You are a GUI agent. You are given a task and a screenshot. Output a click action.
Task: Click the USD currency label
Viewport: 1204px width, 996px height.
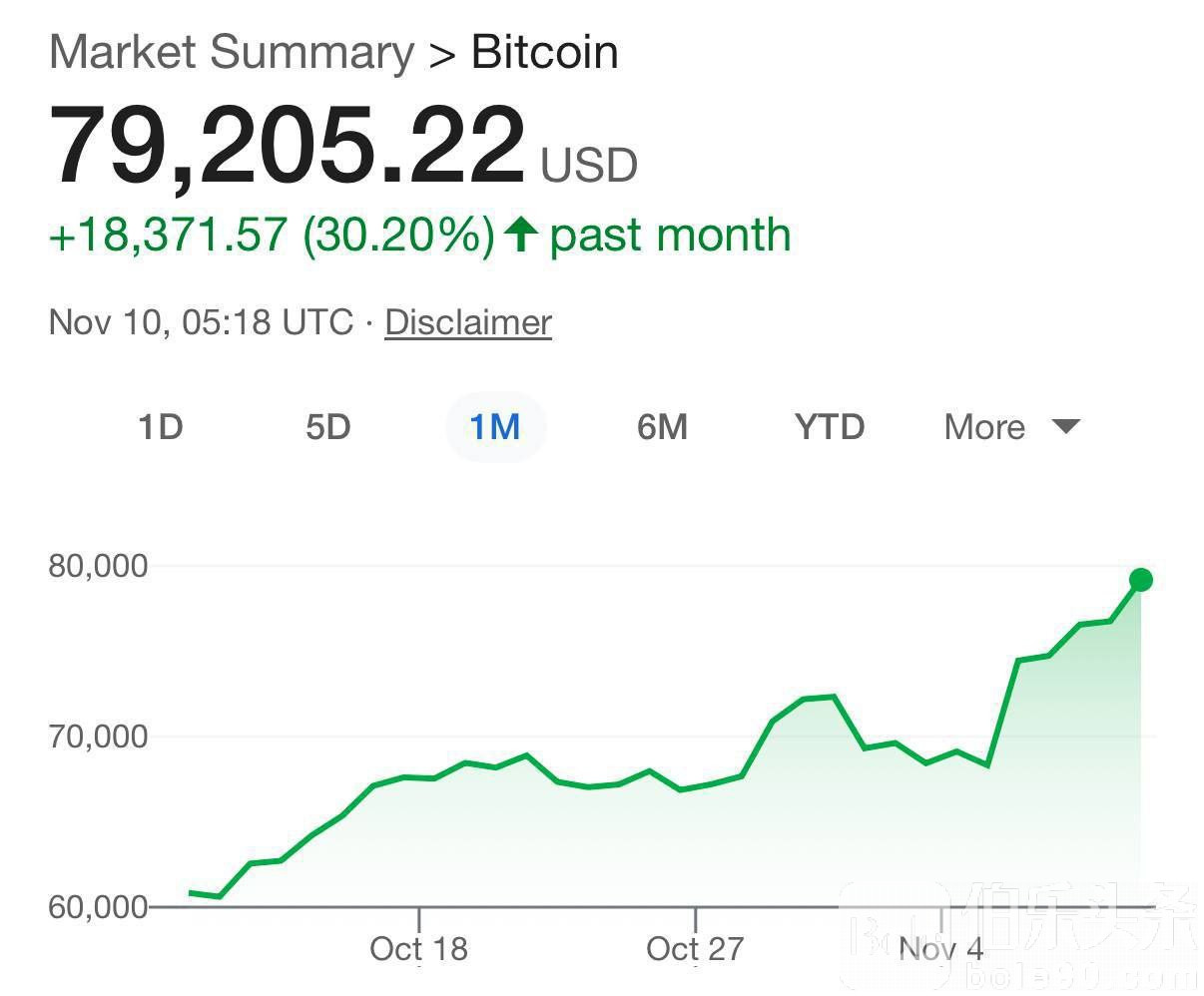588,166
